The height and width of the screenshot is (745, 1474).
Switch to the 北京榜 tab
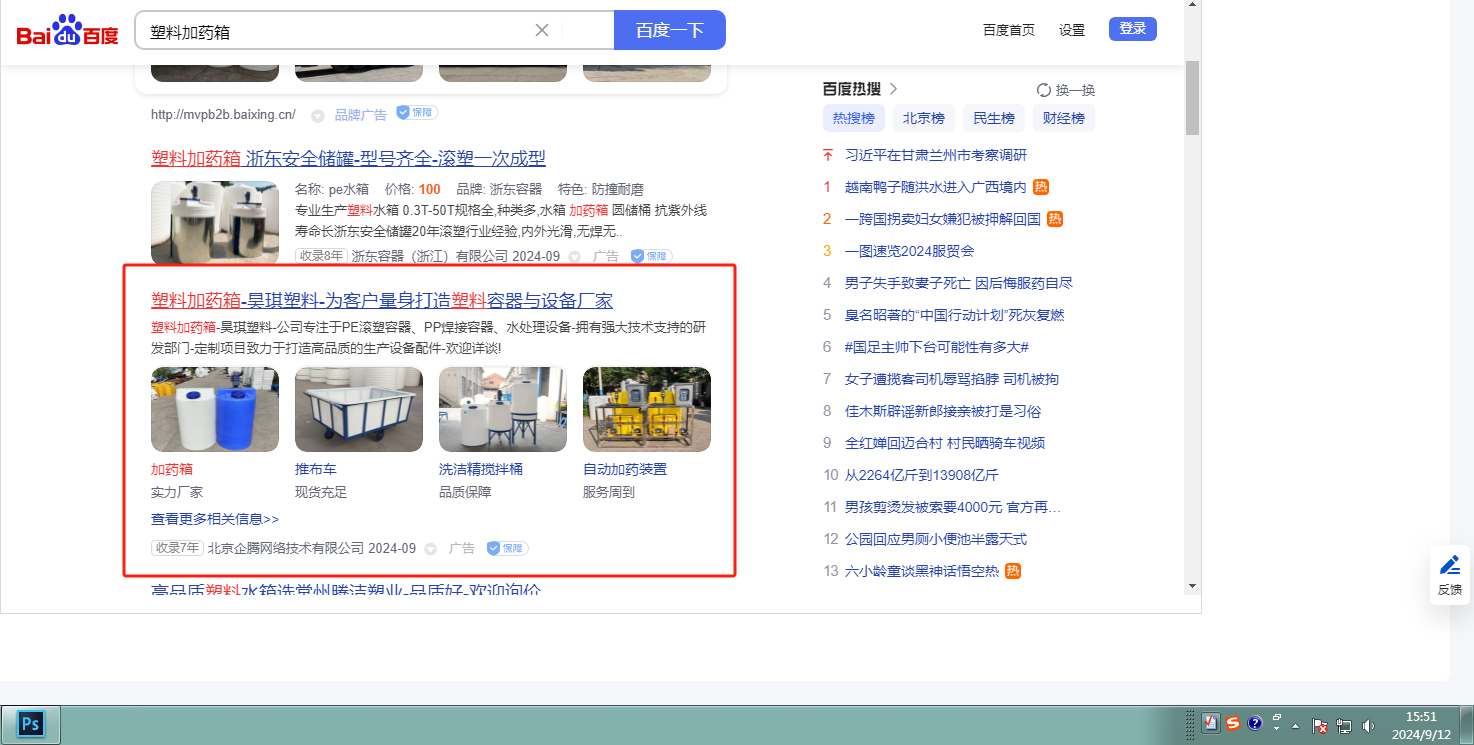[924, 118]
